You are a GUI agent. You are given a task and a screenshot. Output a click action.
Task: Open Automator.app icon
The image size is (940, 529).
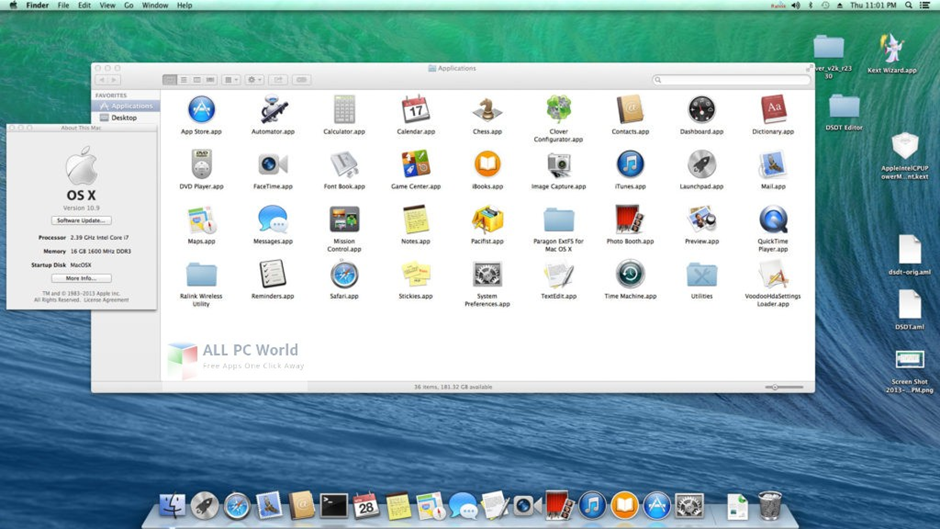pyautogui.click(x=273, y=110)
